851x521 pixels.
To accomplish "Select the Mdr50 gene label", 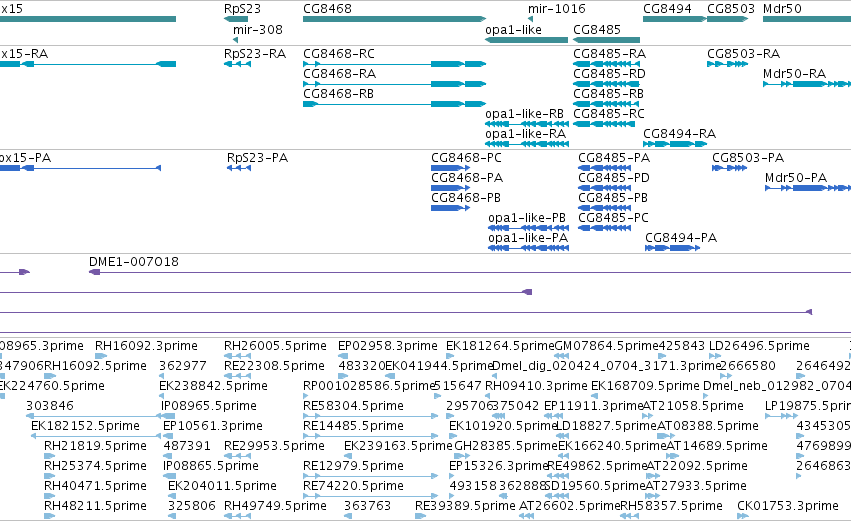I will click(782, 9).
